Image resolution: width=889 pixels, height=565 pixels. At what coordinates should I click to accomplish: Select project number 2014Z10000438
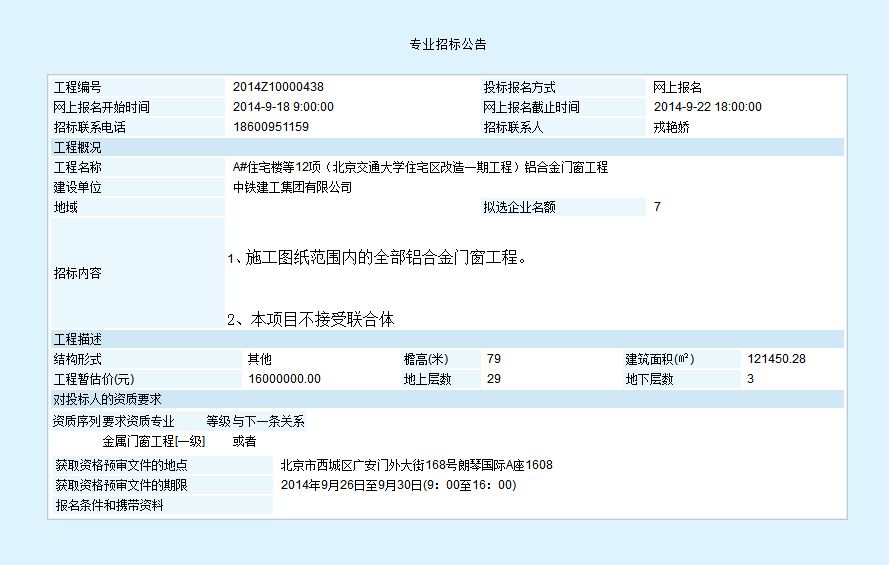point(278,88)
